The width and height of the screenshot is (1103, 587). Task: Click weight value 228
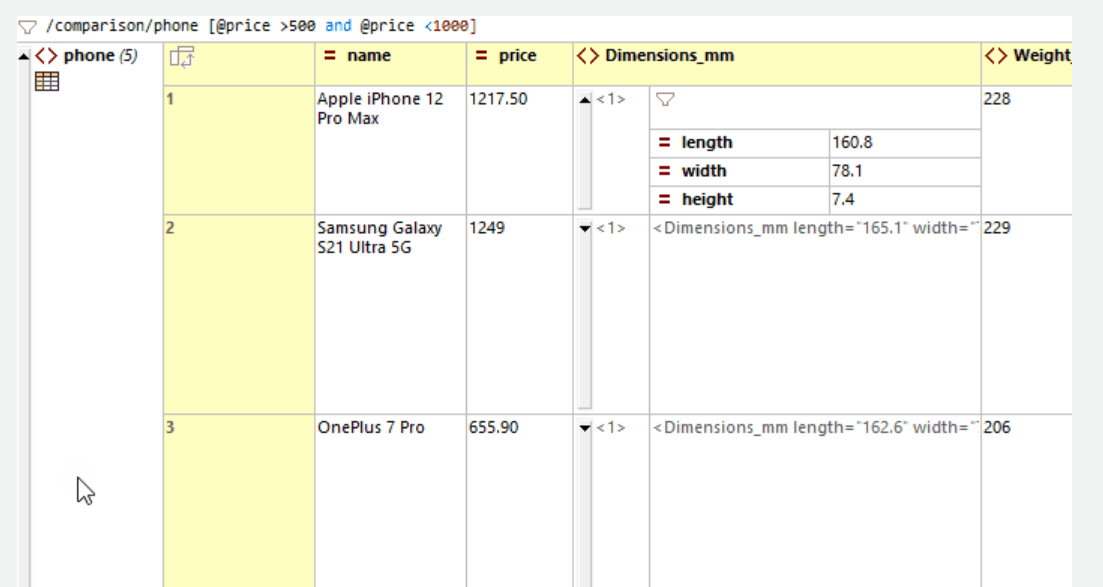pos(997,99)
